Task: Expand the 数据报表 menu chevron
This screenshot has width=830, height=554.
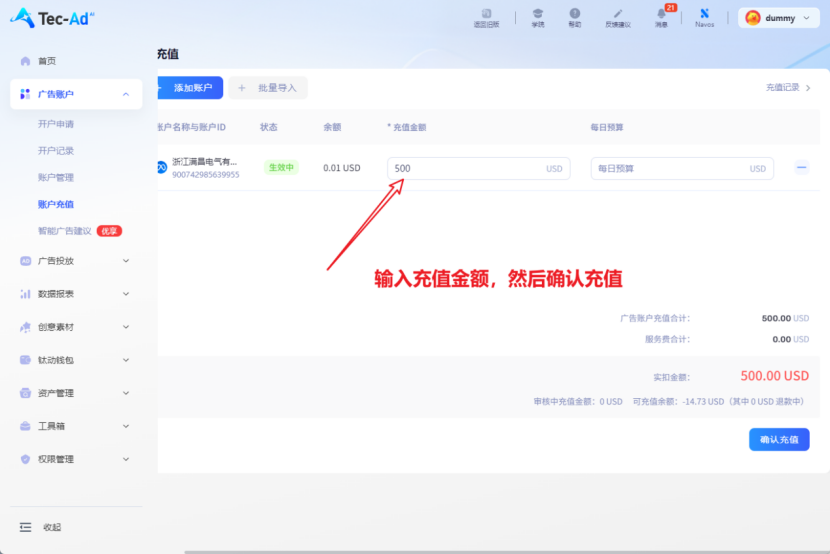Action: tap(126, 294)
